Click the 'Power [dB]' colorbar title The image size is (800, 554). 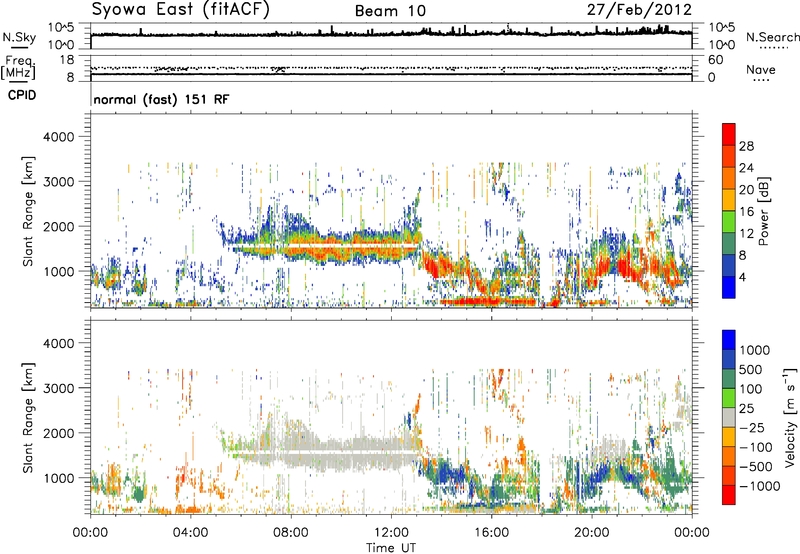tap(763, 211)
